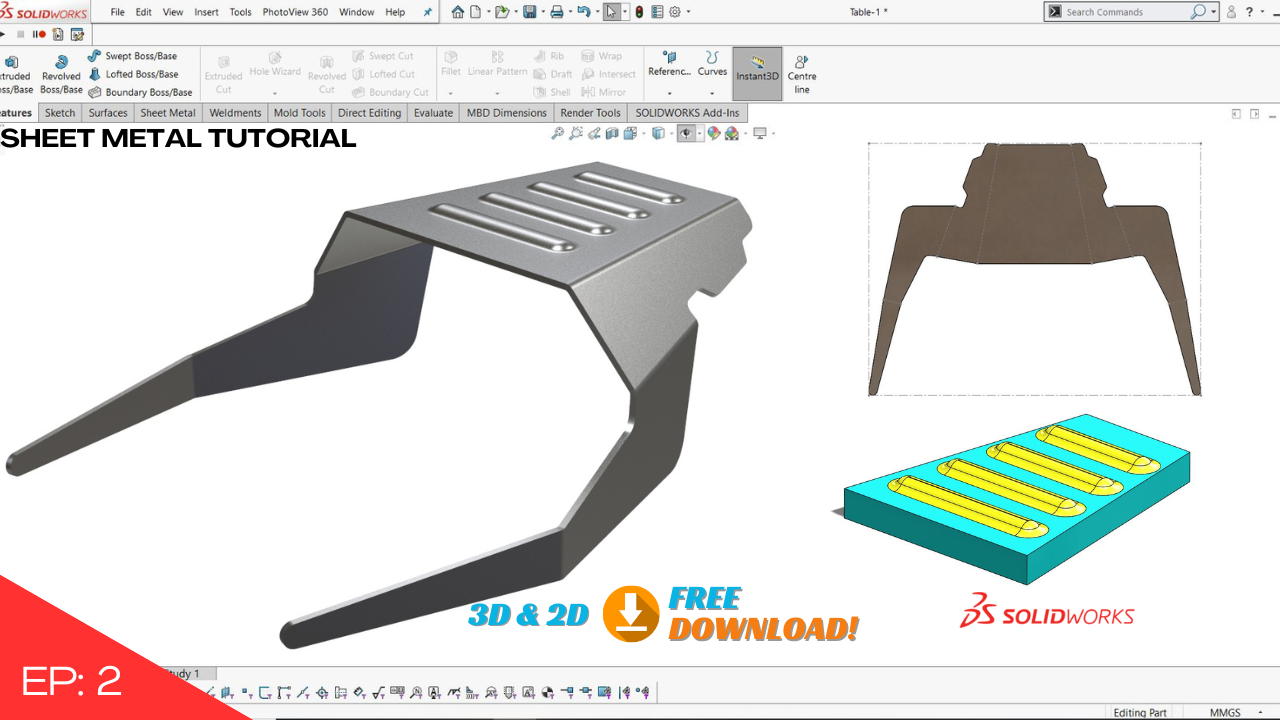Click the Display Style cube icon
The width and height of the screenshot is (1280, 720).
658,133
